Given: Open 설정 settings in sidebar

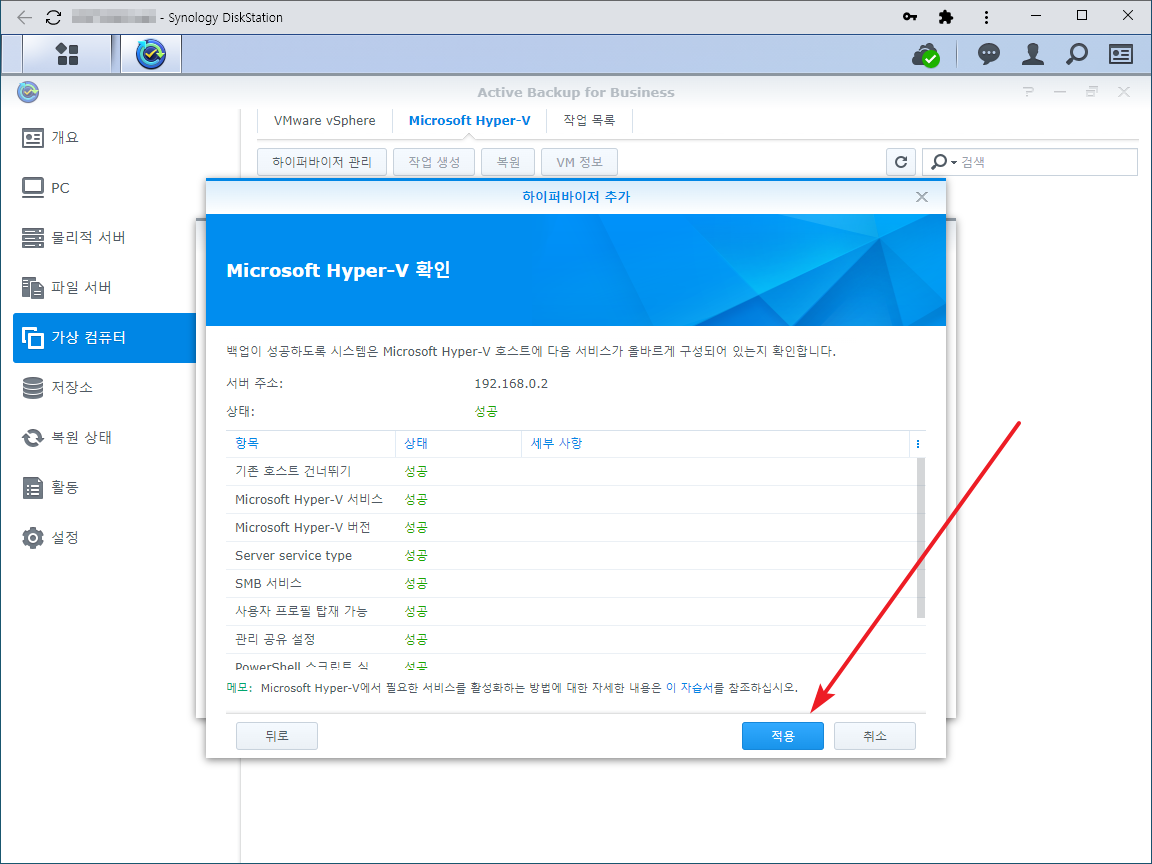Looking at the screenshot, I should (x=105, y=537).
